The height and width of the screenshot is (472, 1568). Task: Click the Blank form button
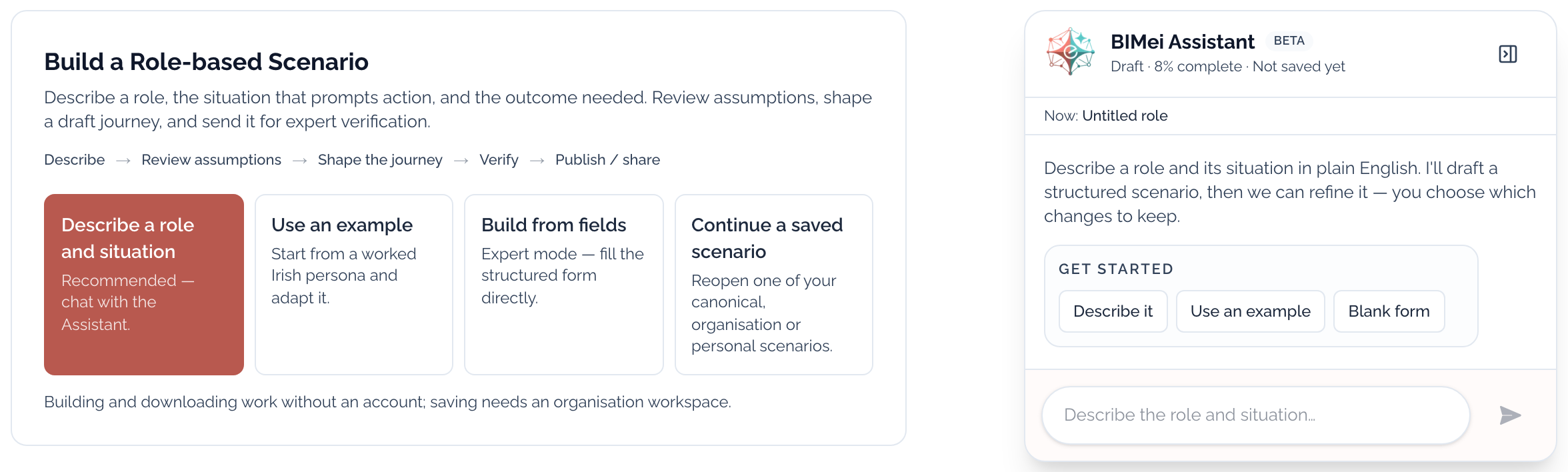pyautogui.click(x=1389, y=311)
